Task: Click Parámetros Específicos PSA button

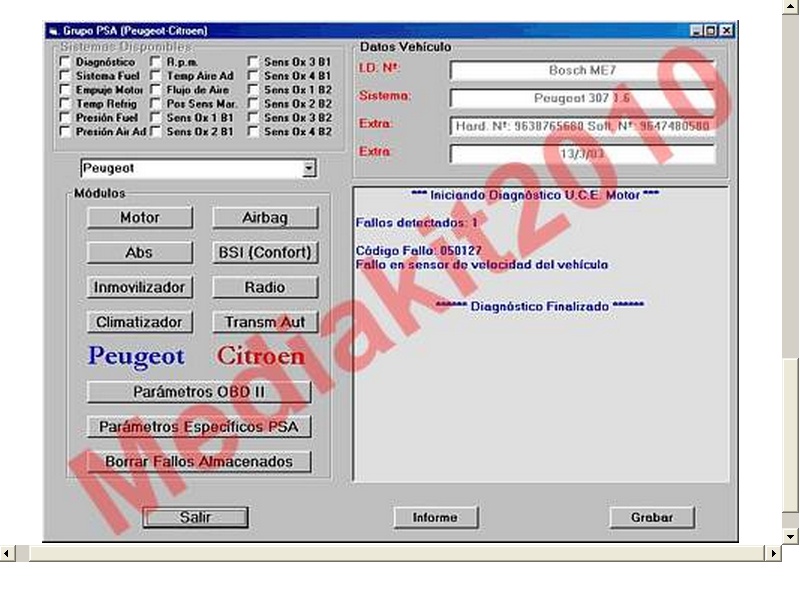Action: click(x=199, y=427)
